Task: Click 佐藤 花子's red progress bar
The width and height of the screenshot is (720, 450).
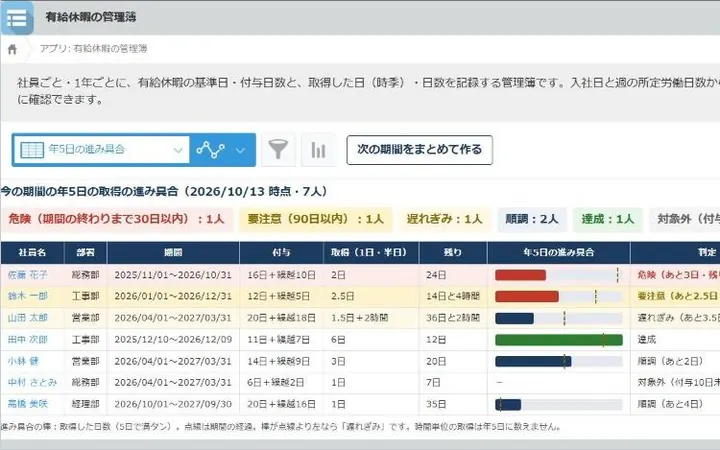Action: [x=520, y=275]
